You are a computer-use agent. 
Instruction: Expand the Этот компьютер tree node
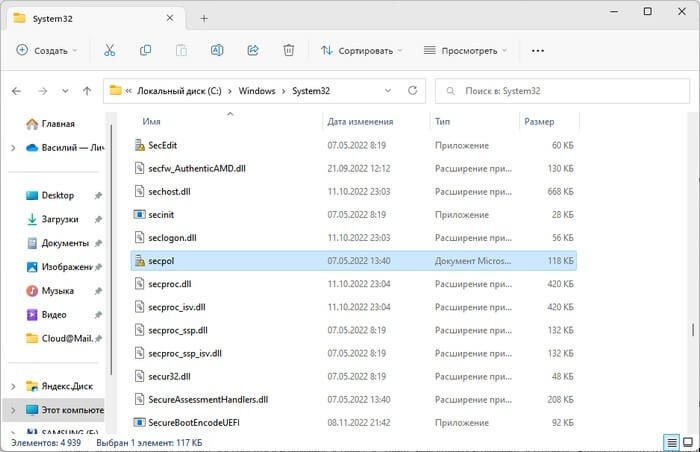tap(13, 410)
